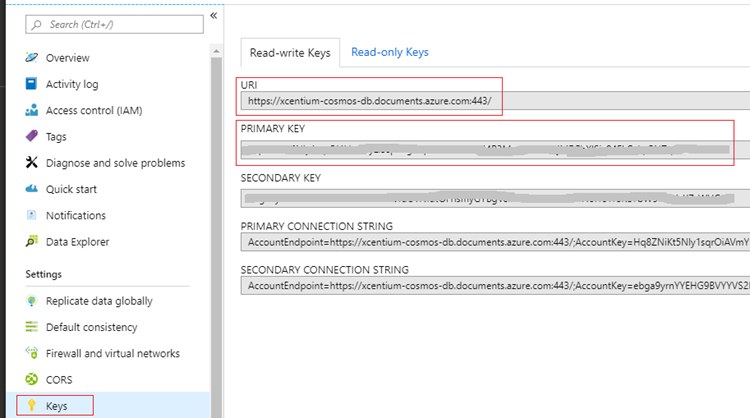Click the Access control people icon
This screenshot has width=750, height=418.
click(32, 110)
